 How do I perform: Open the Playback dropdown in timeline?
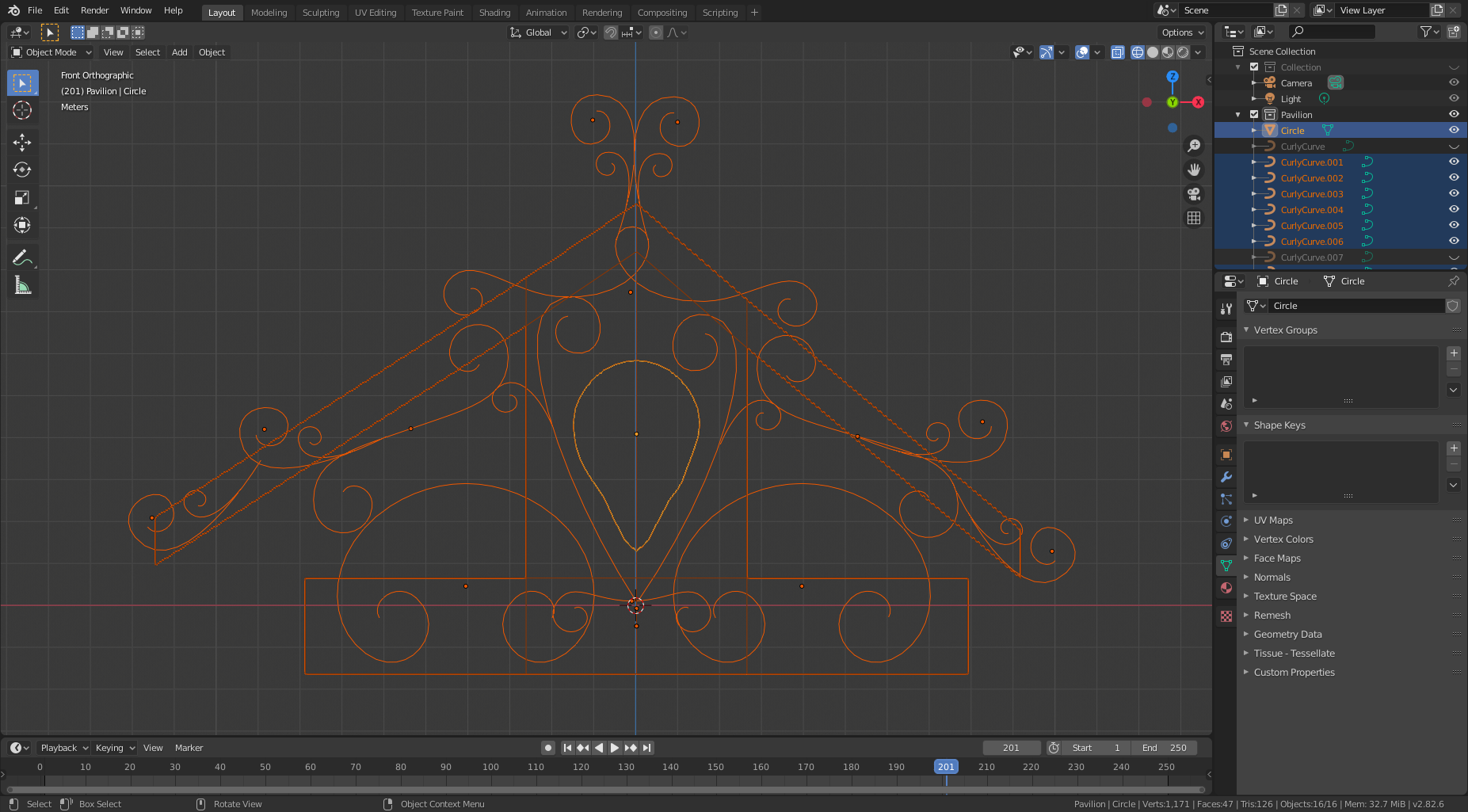point(63,748)
